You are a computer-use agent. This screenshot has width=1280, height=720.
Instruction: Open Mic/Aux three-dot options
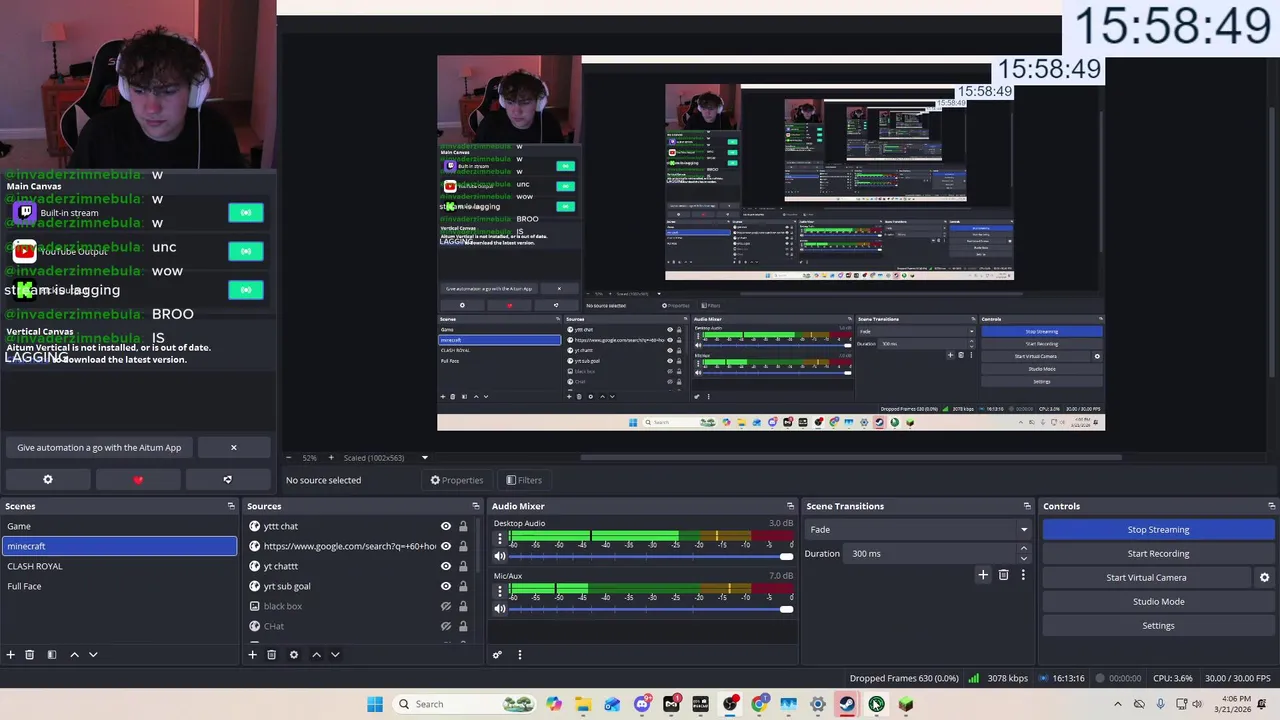click(x=500, y=591)
